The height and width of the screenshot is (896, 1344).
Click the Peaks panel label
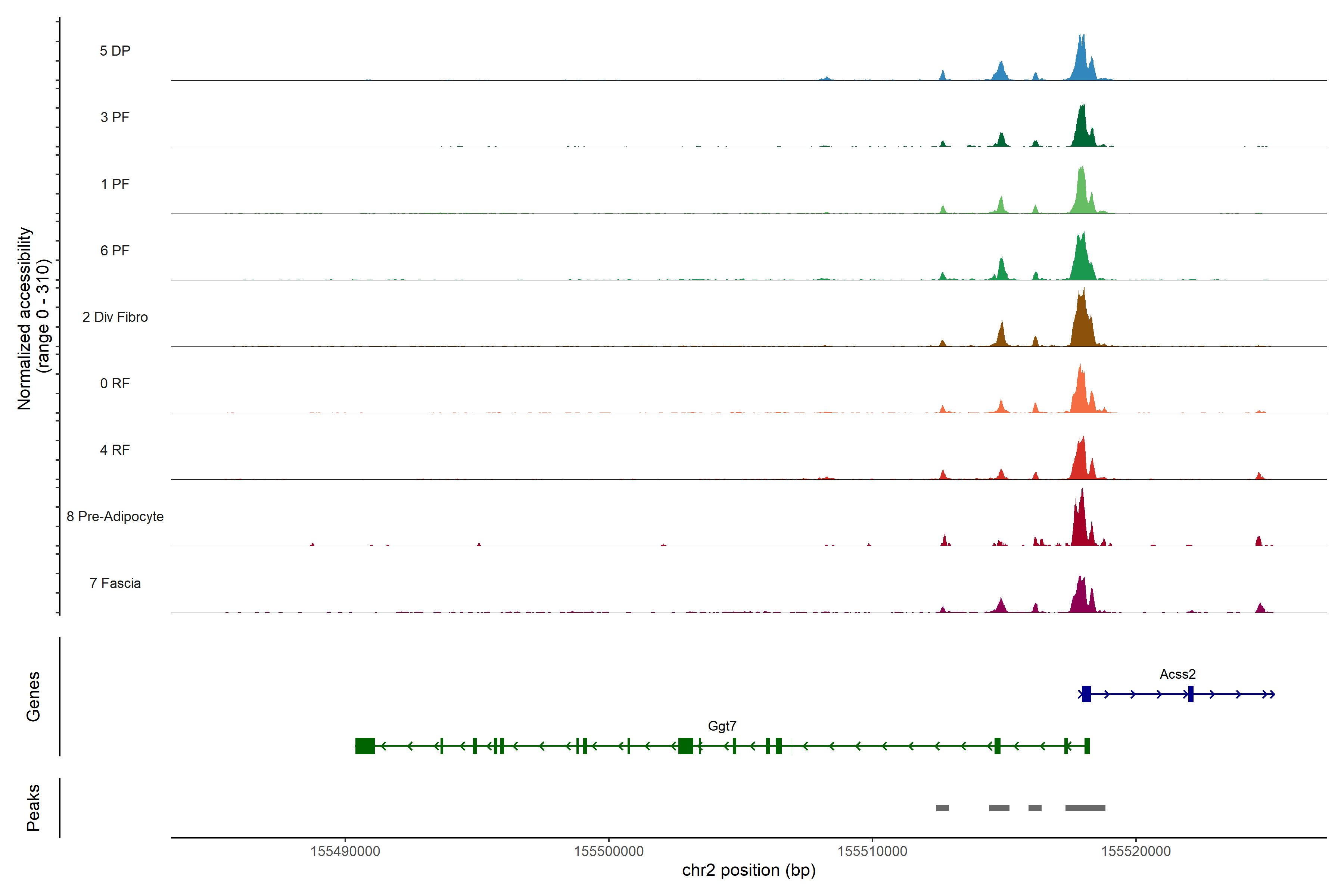(x=33, y=808)
